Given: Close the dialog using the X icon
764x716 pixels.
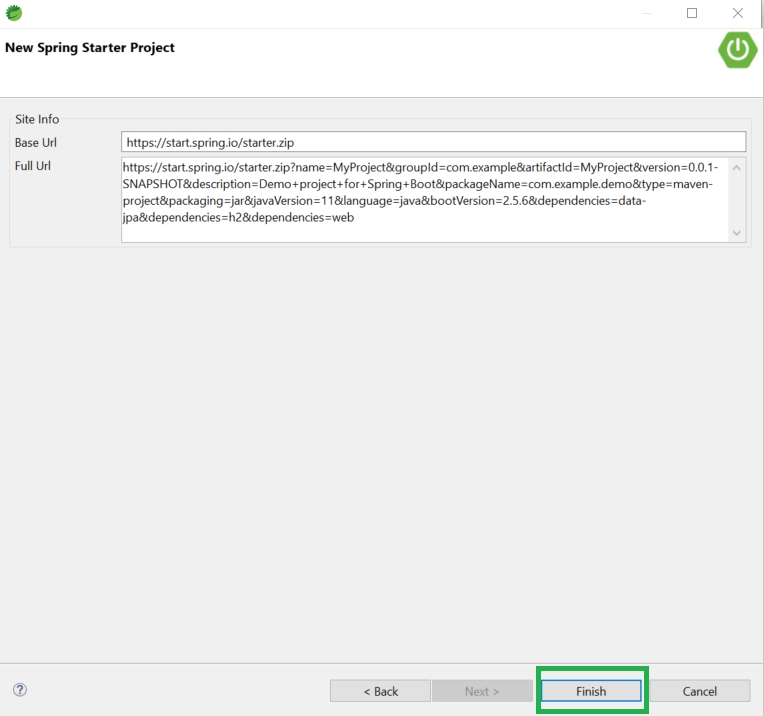Looking at the screenshot, I should 738,13.
